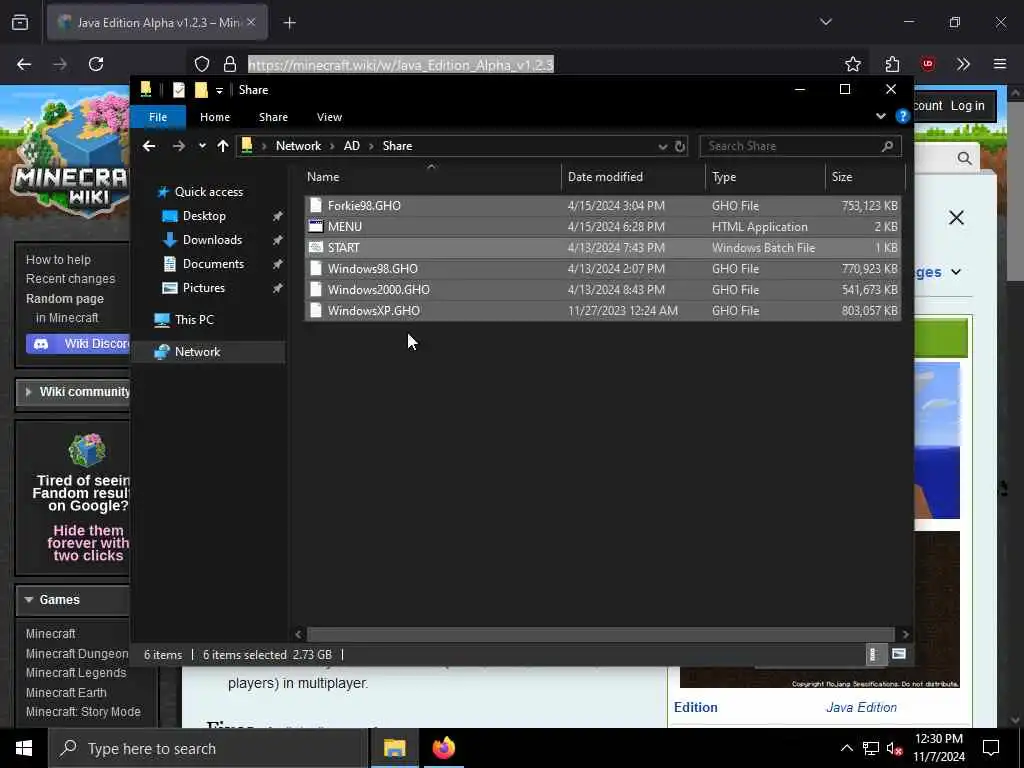Open the Home ribbon tab
1024x768 pixels.
215,117
